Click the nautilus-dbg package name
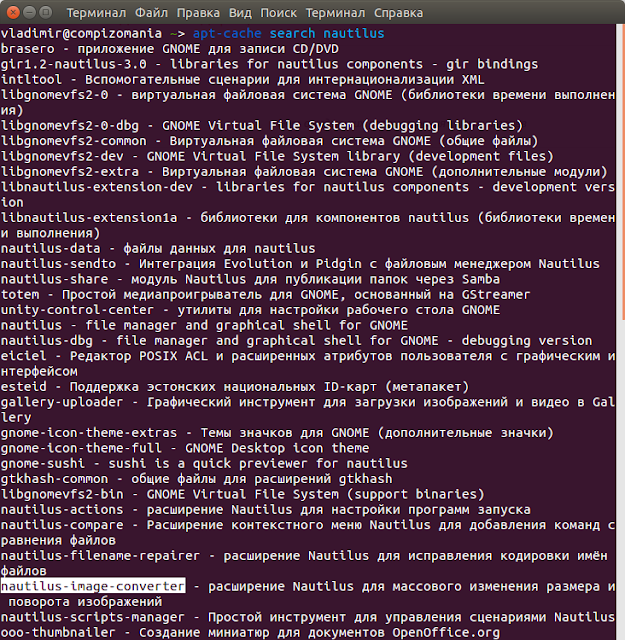625x640 pixels. click(x=47, y=340)
